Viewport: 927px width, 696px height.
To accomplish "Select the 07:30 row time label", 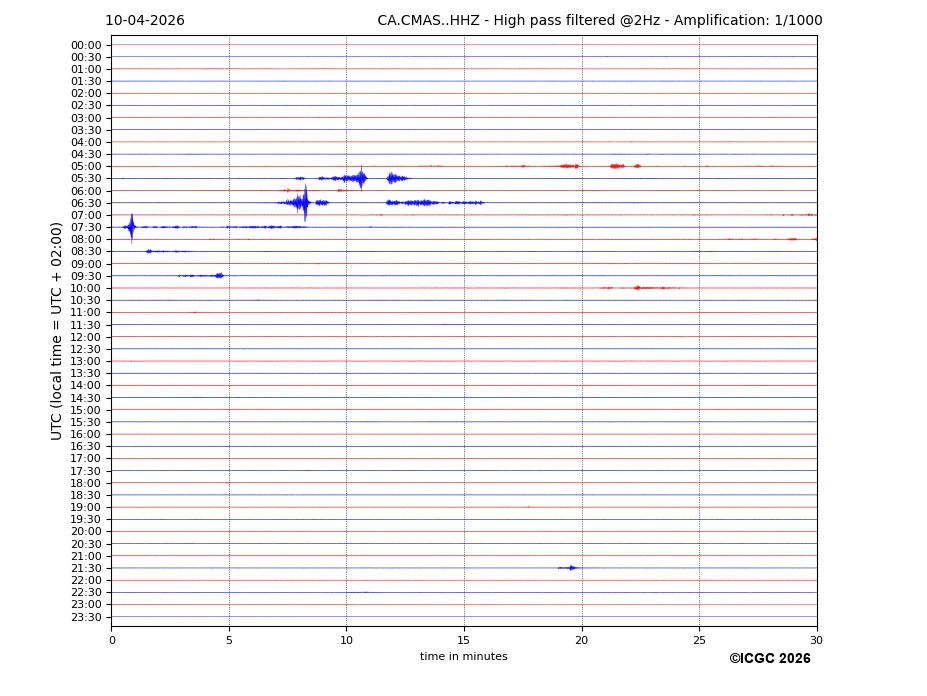I will (86, 227).
